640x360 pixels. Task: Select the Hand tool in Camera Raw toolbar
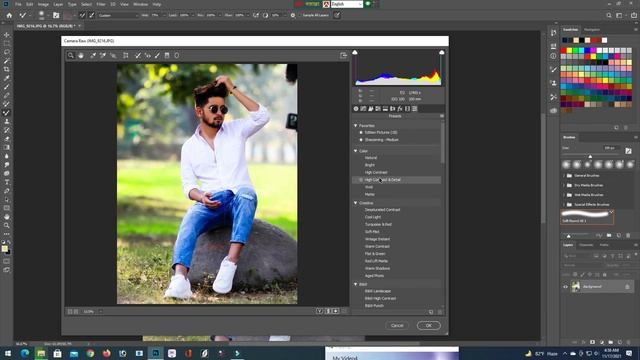point(81,56)
